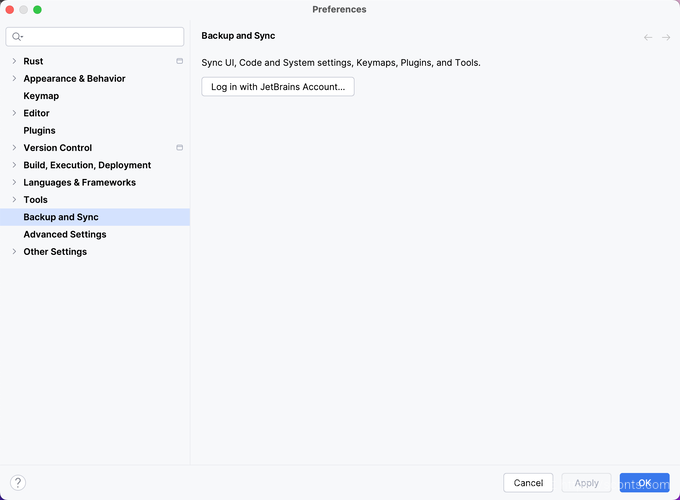Expand the Version Control chevron
The image size is (680, 500).
(x=14, y=147)
